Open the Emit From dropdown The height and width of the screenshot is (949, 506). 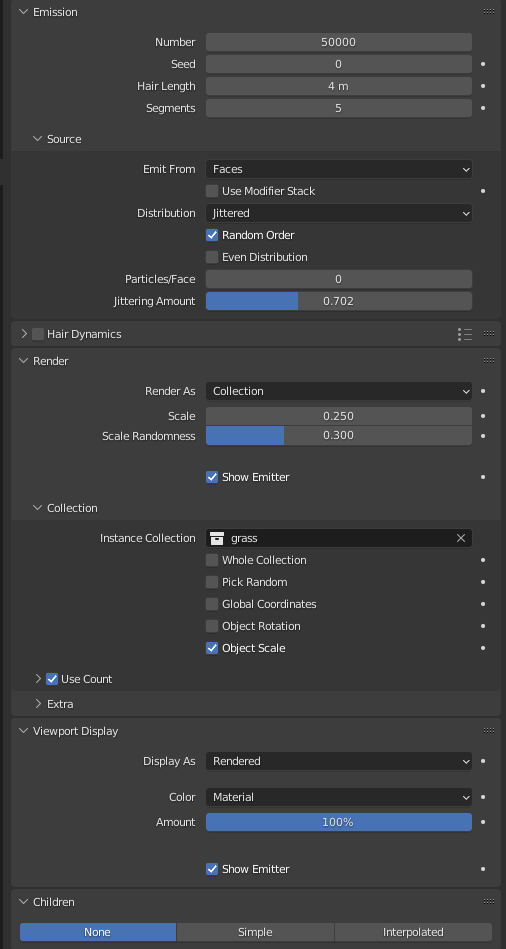(338, 169)
